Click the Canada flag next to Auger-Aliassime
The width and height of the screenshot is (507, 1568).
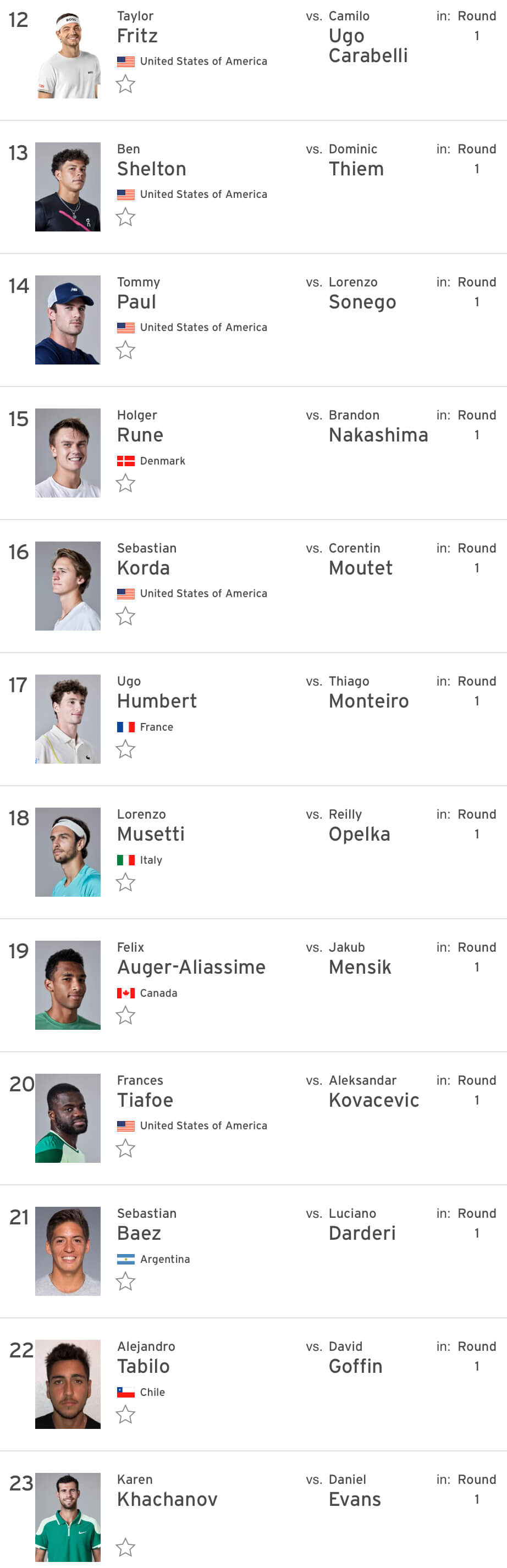126,993
